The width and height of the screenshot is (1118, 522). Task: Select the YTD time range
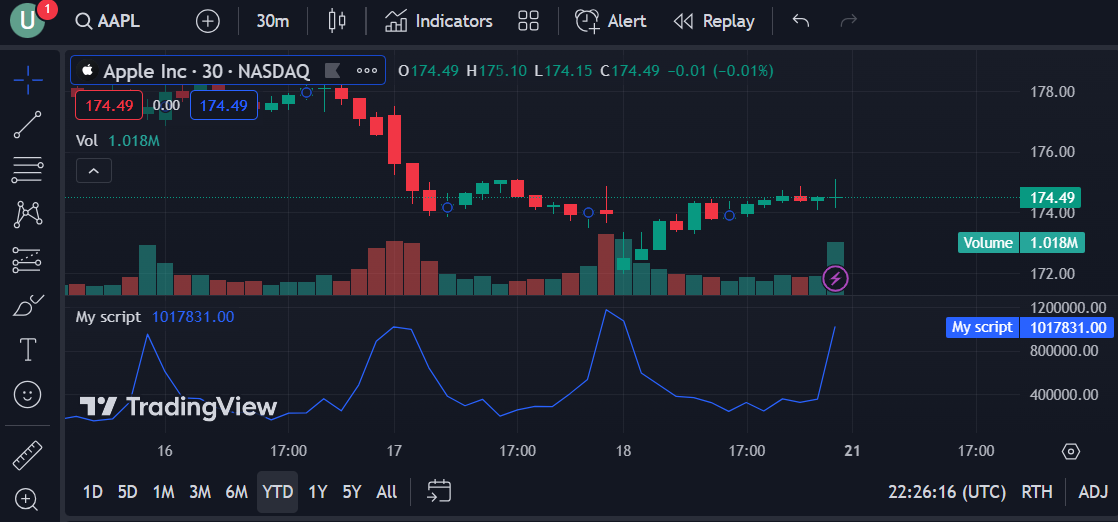tap(277, 491)
